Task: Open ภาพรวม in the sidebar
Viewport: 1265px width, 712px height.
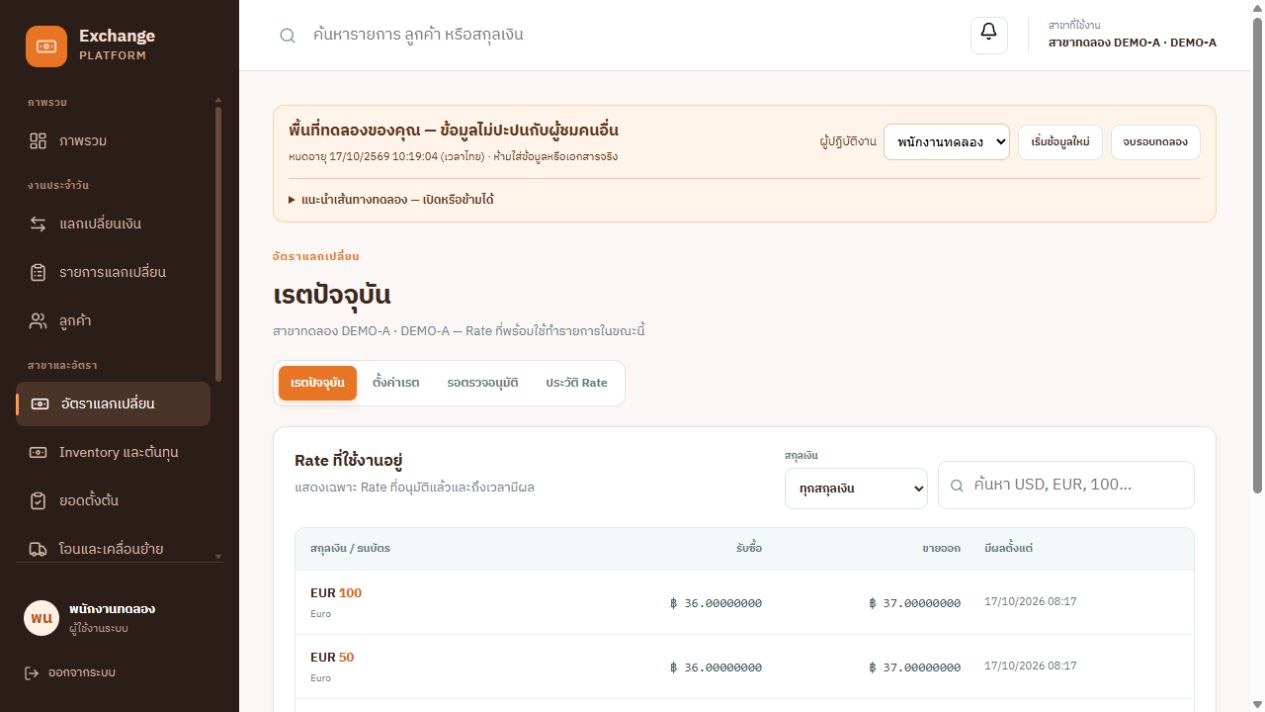Action: point(113,141)
